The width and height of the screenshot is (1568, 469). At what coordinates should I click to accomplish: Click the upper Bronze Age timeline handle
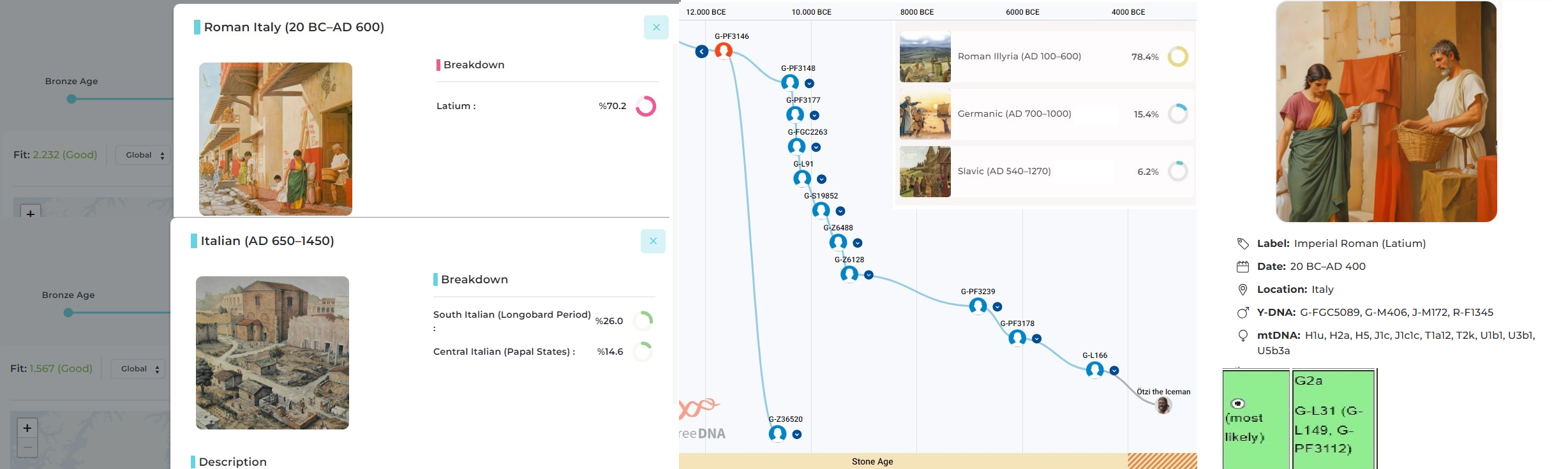coord(71,99)
